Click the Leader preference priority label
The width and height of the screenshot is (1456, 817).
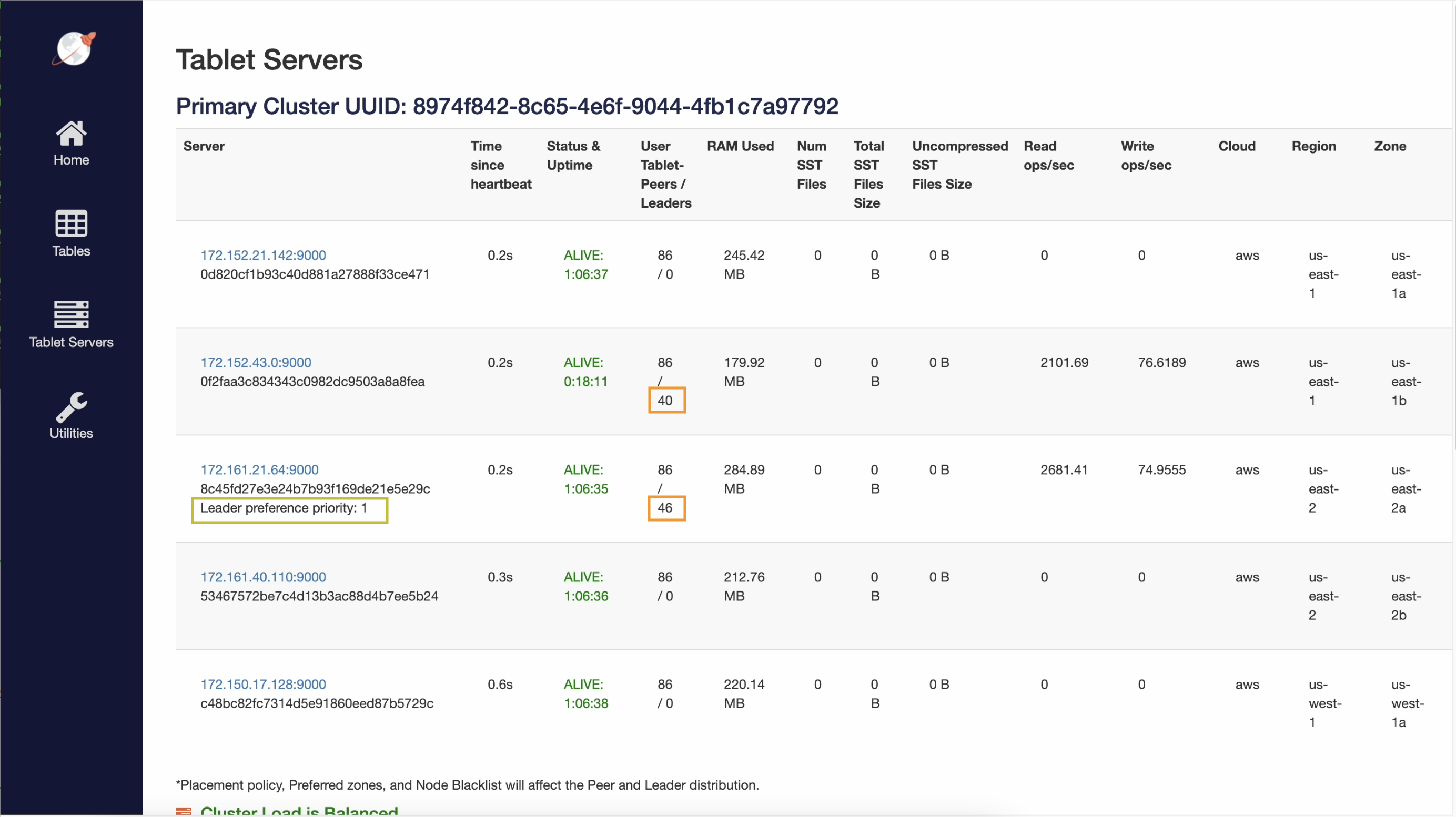[x=284, y=508]
